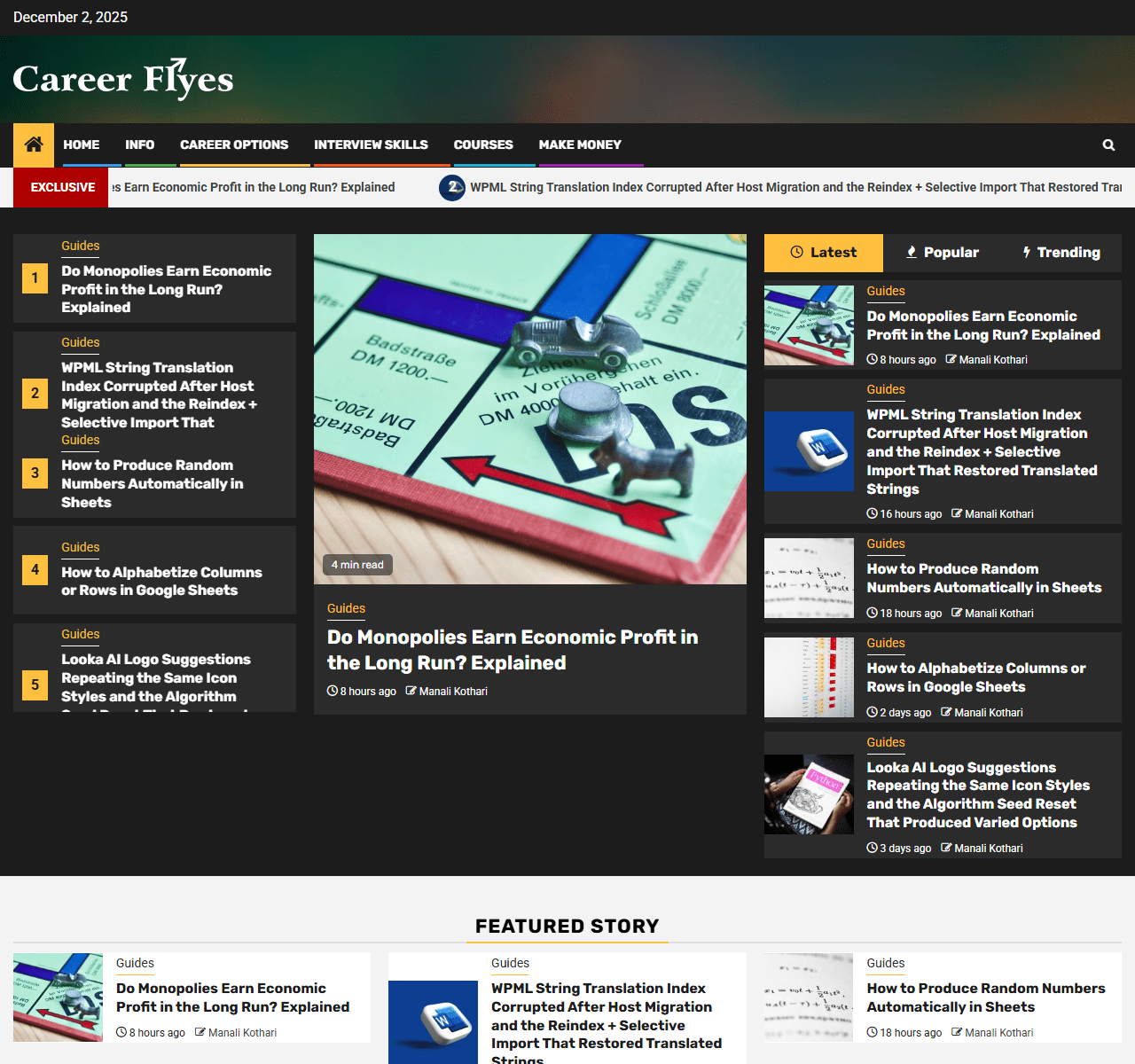Viewport: 1135px width, 1064px height.
Task: Open the Interview Skills menu item
Action: [371, 145]
